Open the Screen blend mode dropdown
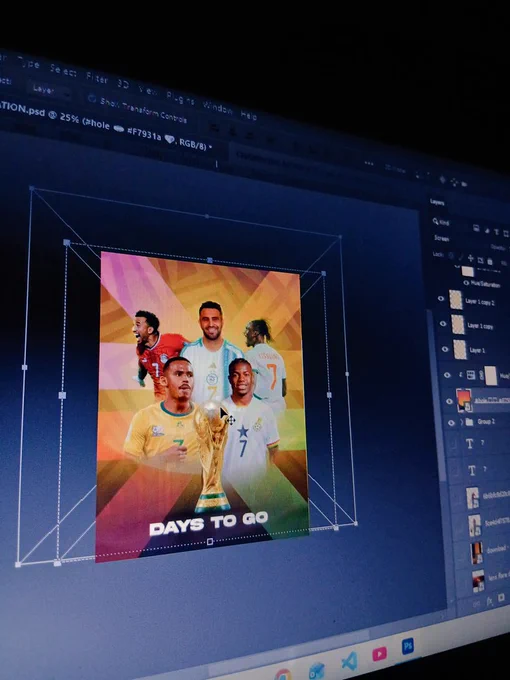 [x=442, y=238]
